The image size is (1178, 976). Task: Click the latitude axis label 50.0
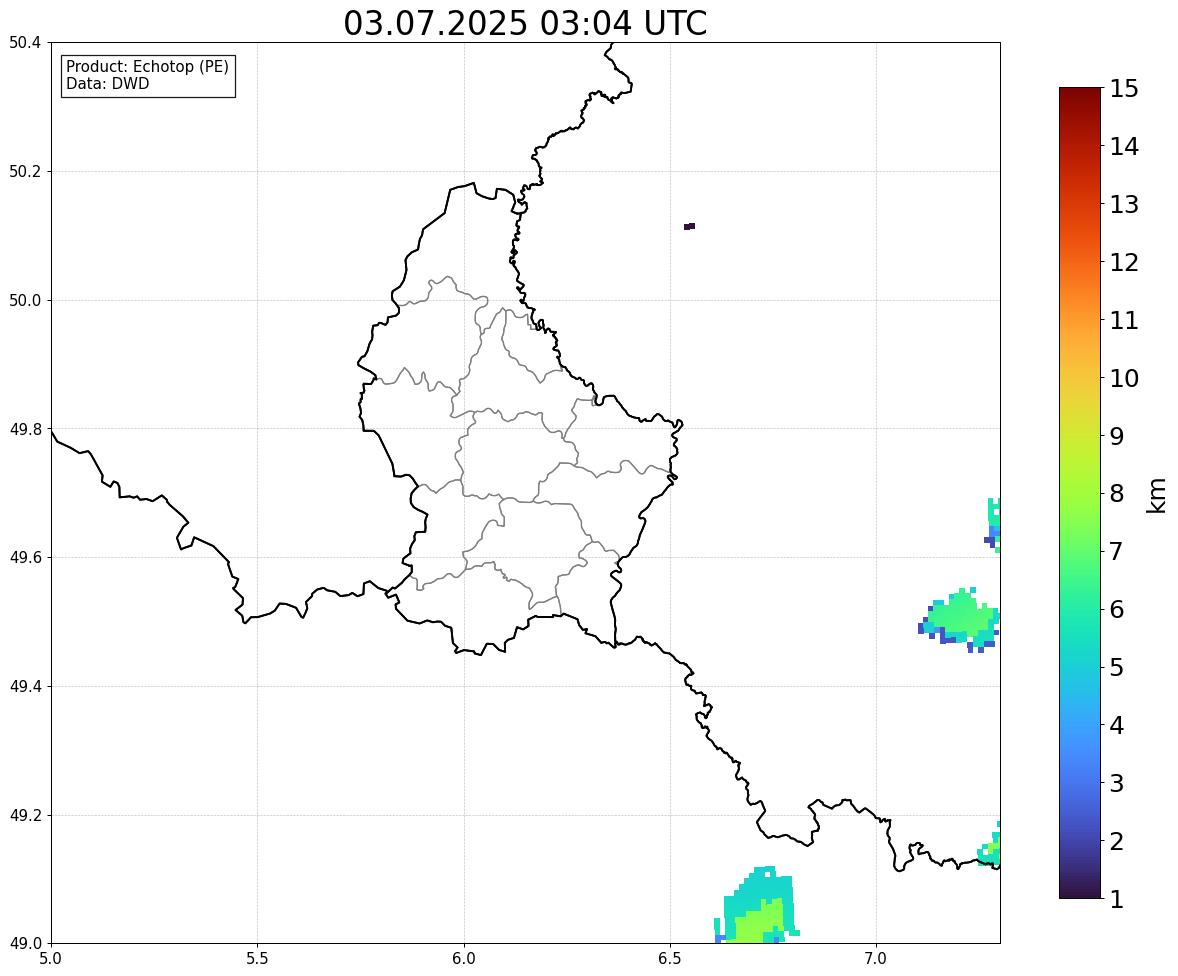pos(25,301)
